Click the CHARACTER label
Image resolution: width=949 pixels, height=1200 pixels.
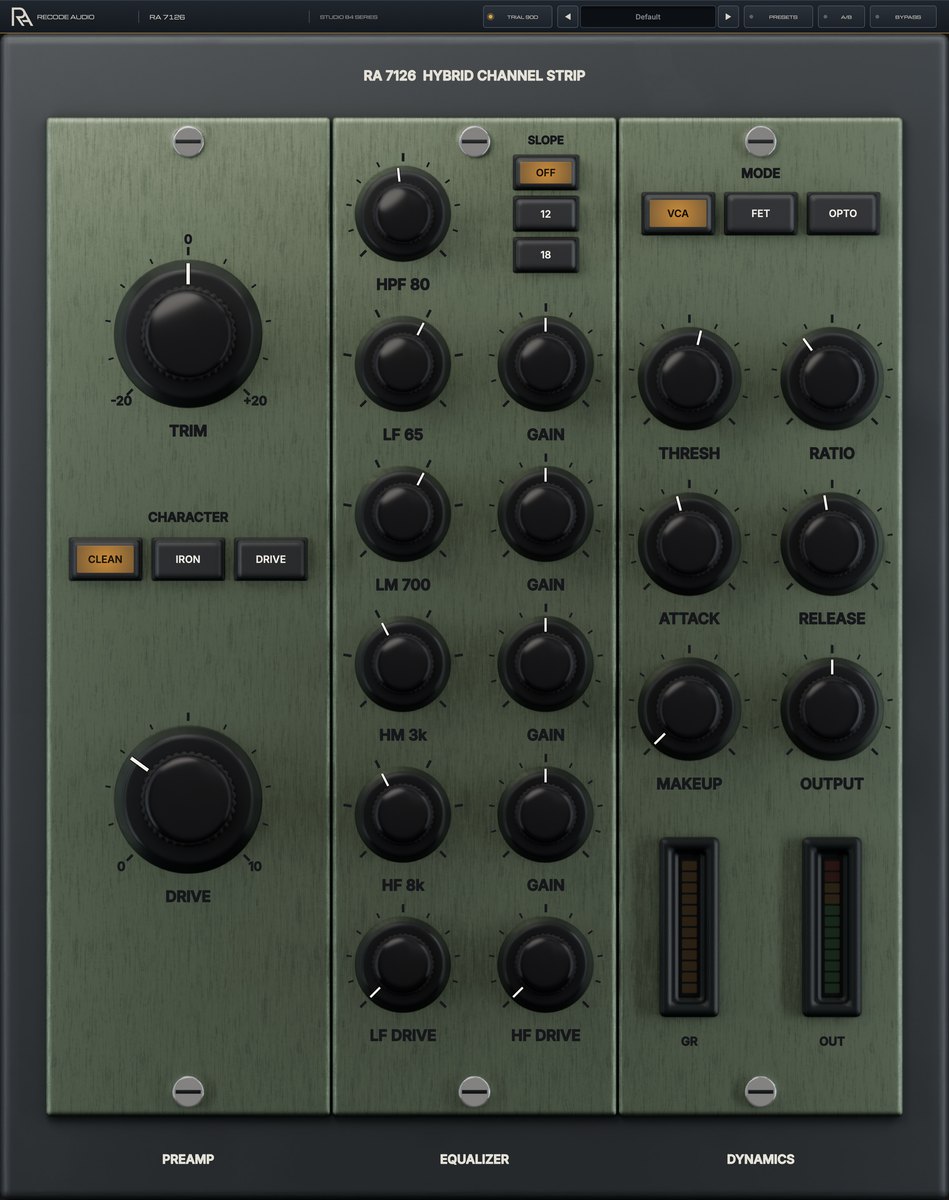coord(188,517)
